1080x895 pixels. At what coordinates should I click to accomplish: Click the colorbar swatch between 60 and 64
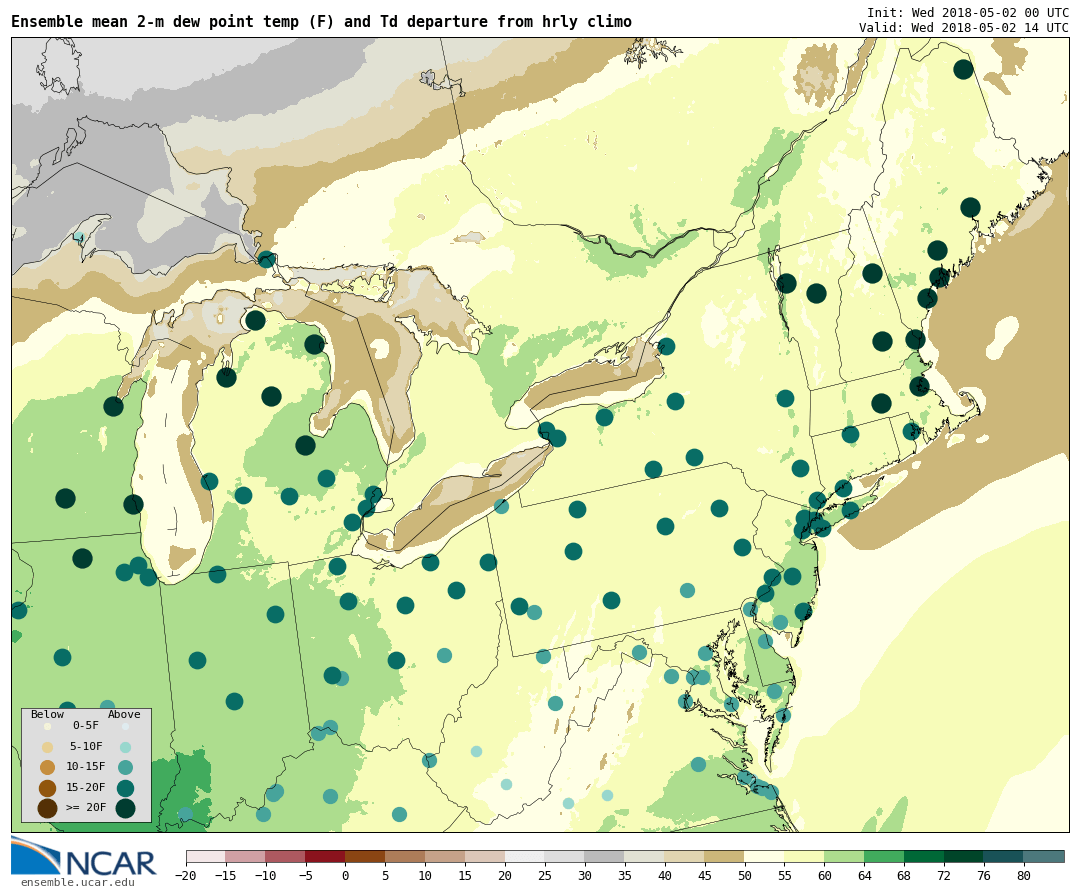844,856
